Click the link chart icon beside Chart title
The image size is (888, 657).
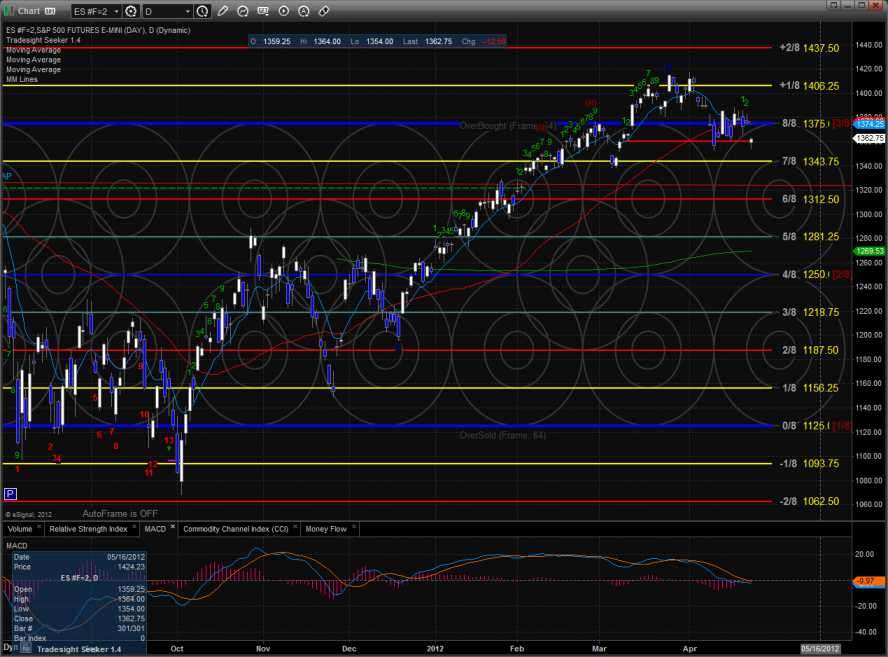48,11
